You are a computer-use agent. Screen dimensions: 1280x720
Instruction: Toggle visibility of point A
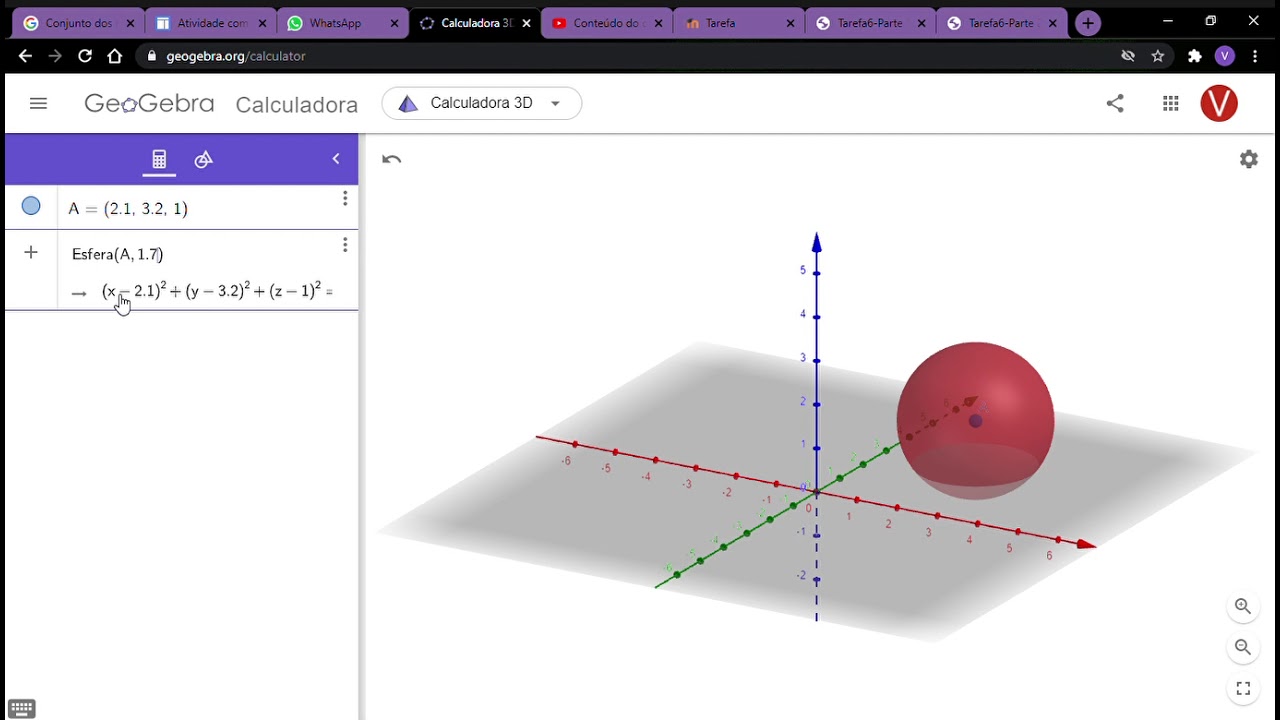point(31,206)
